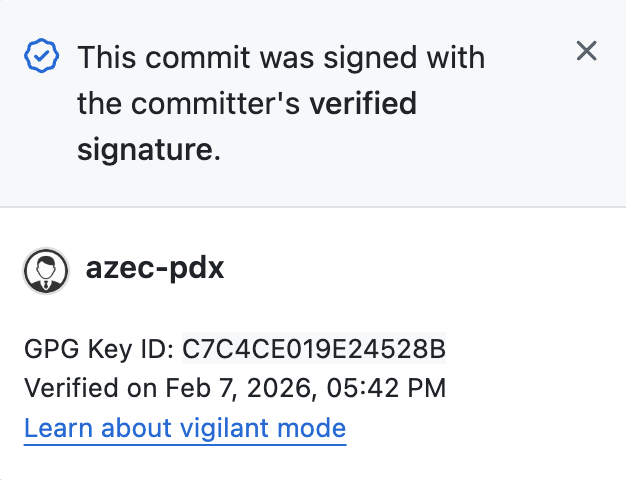Click 'the' beginning the second header line

coord(100,104)
